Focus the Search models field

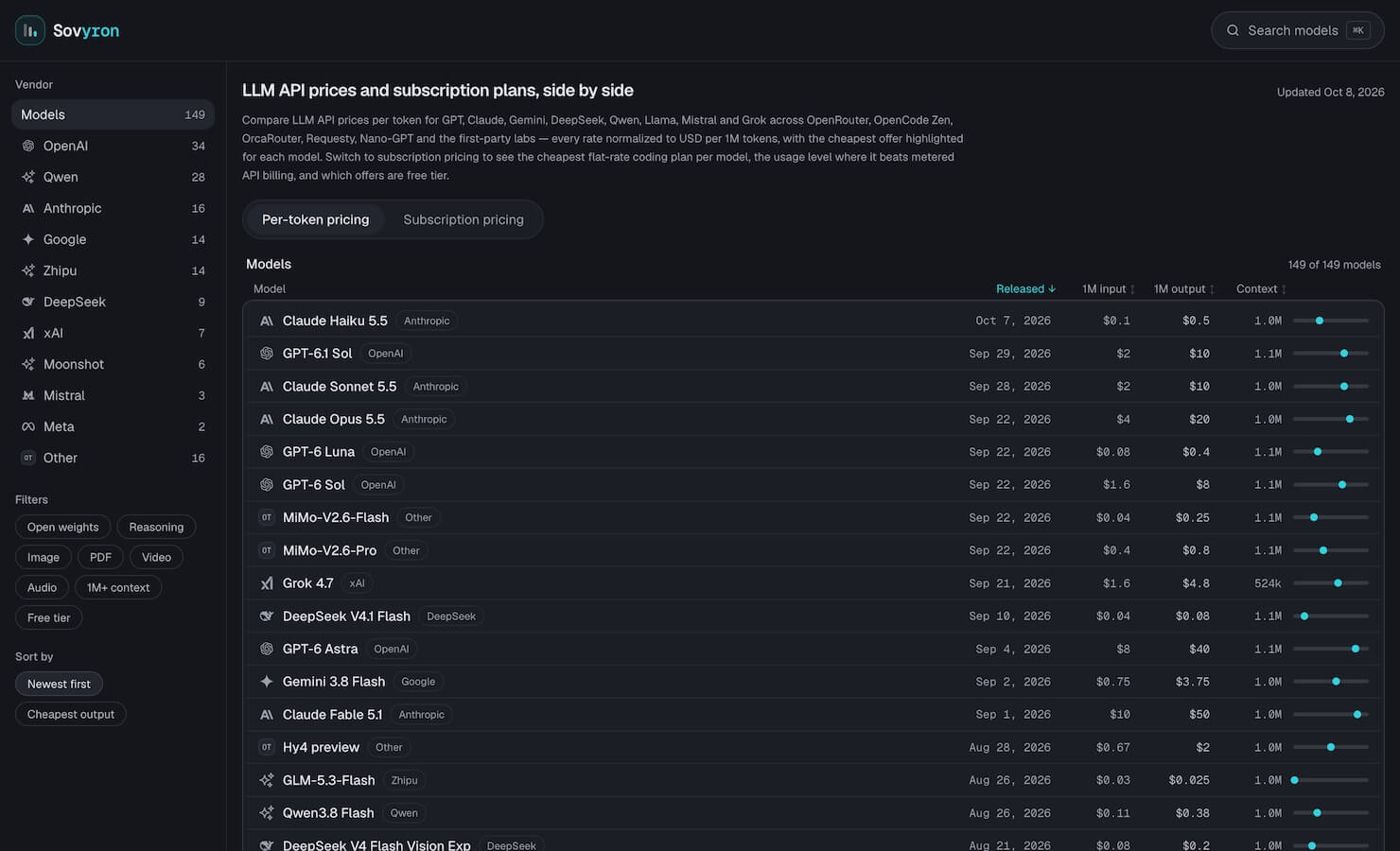[x=1297, y=30]
